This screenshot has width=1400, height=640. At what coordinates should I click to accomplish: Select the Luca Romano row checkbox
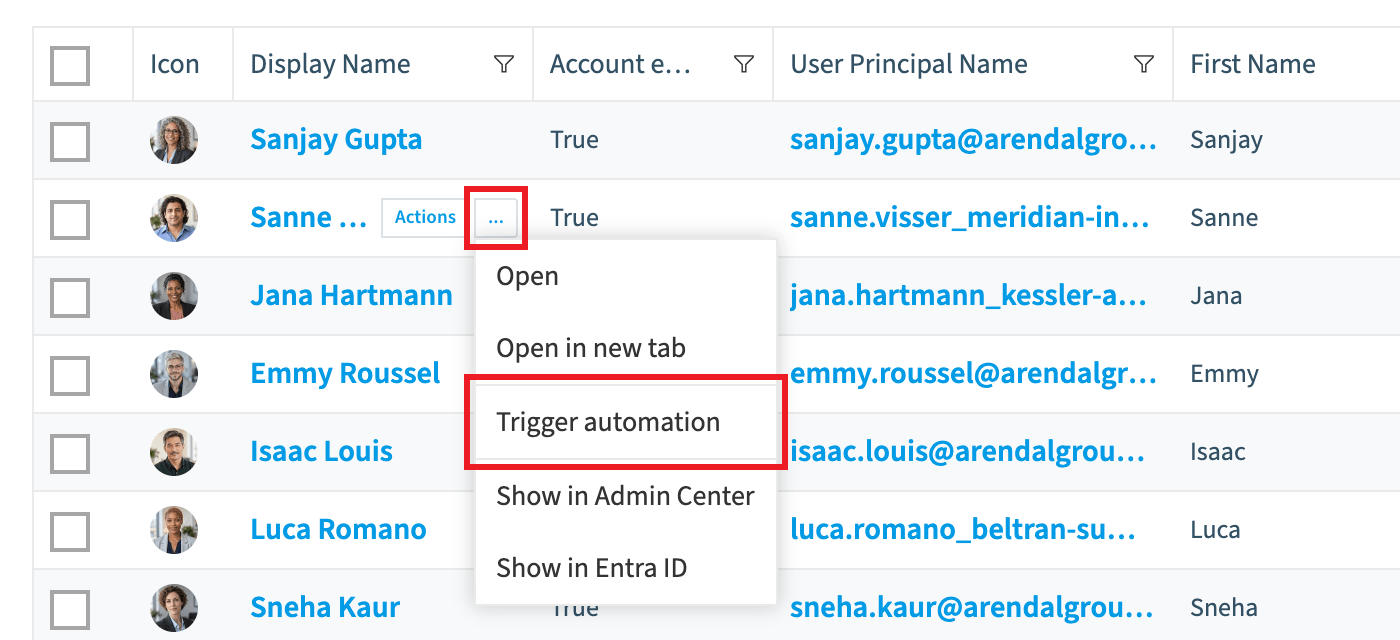pos(70,531)
